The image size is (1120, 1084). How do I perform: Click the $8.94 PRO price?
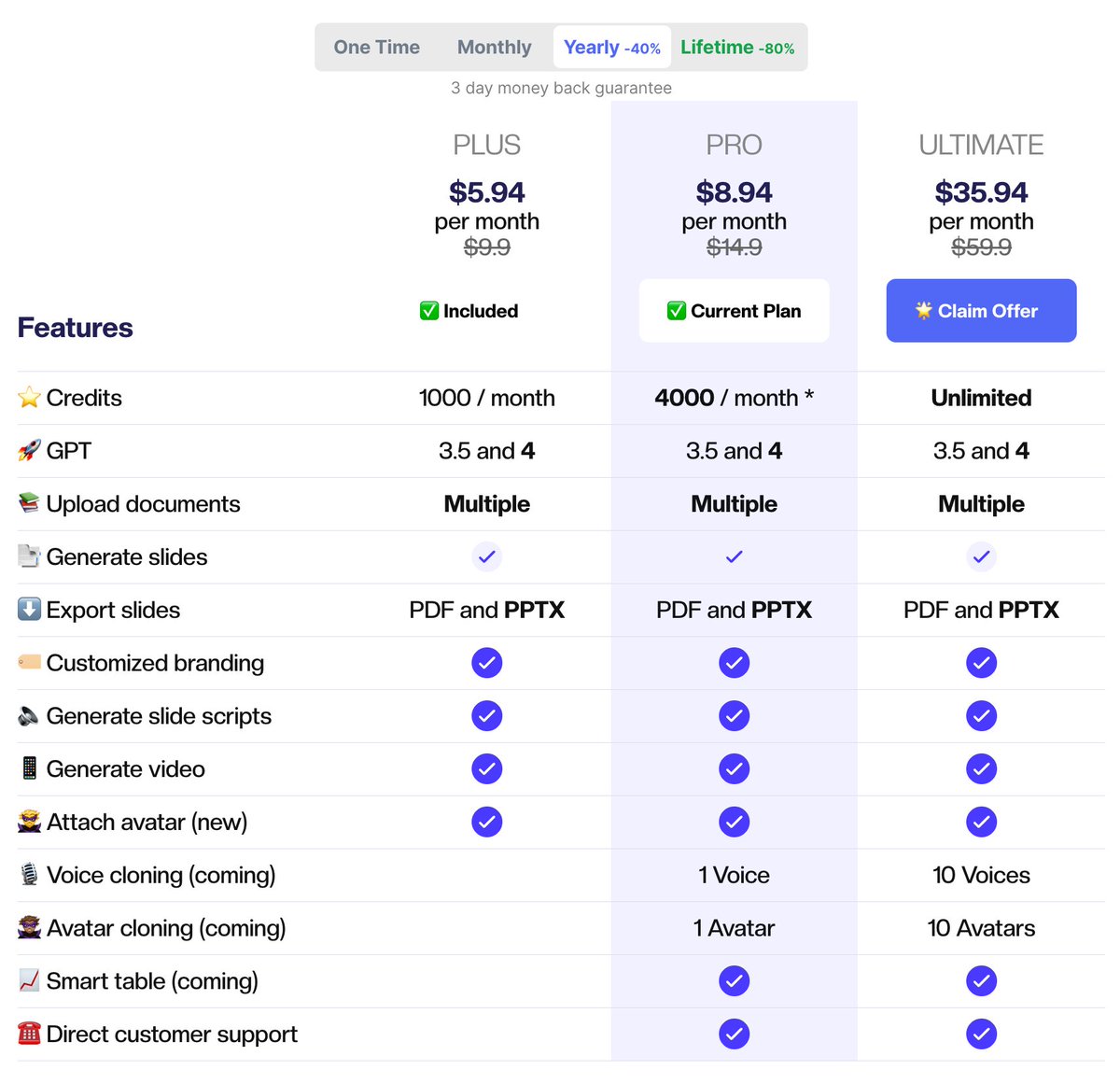735,192
